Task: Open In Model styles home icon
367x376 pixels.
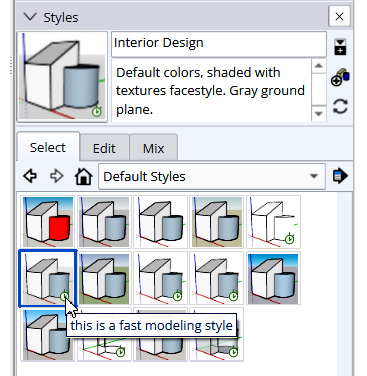Action: point(83,176)
